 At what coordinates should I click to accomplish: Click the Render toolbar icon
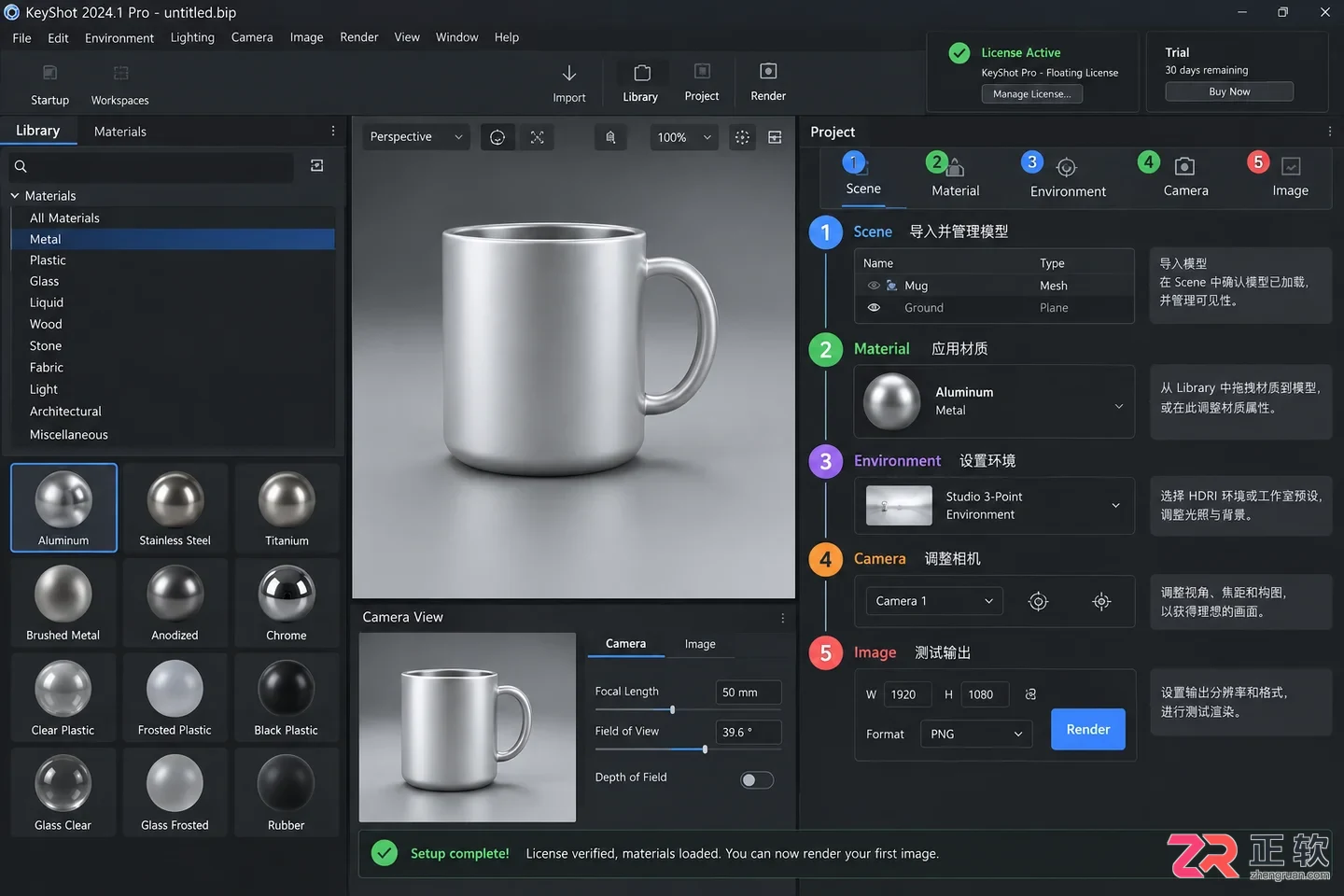(x=768, y=72)
